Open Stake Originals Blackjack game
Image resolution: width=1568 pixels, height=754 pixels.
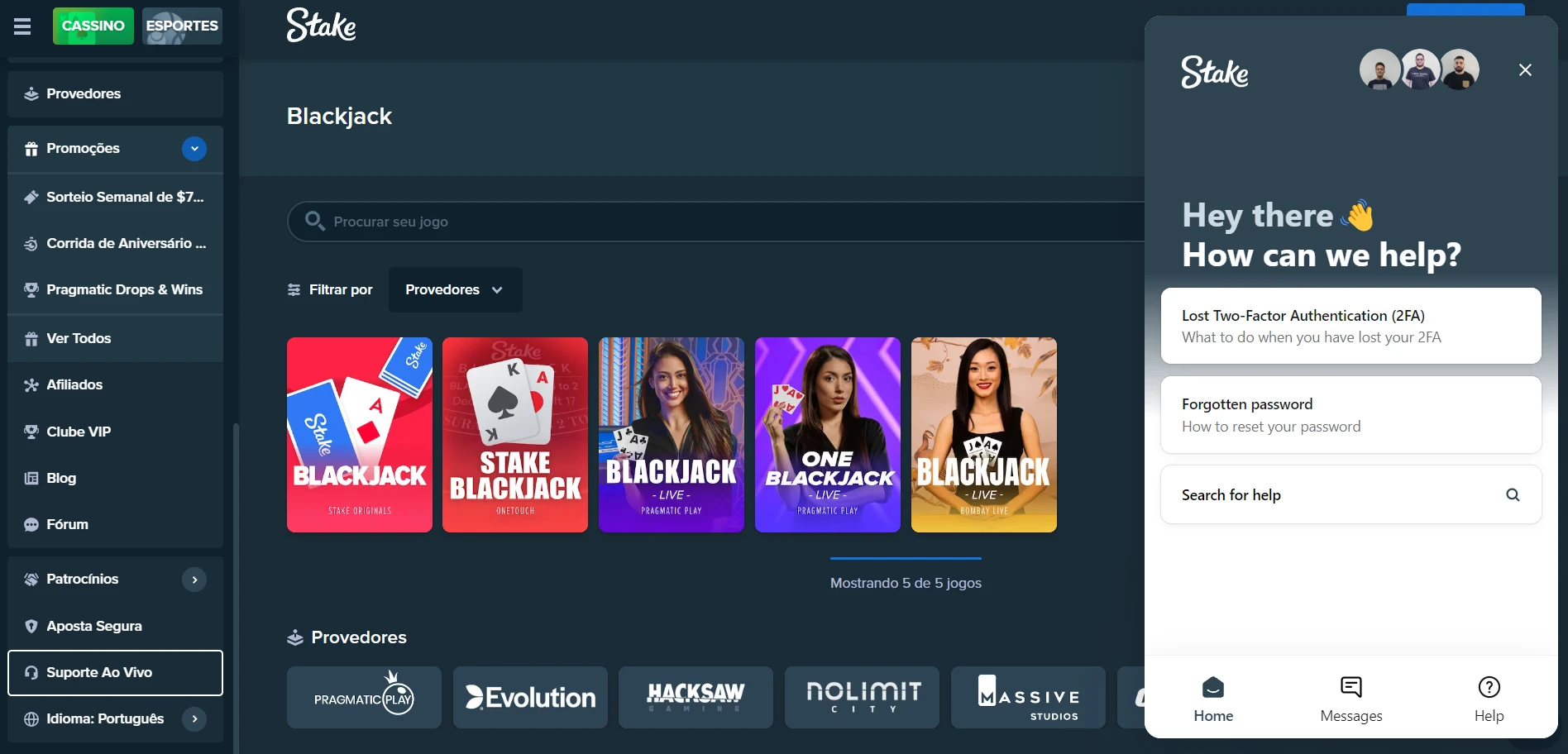point(360,435)
